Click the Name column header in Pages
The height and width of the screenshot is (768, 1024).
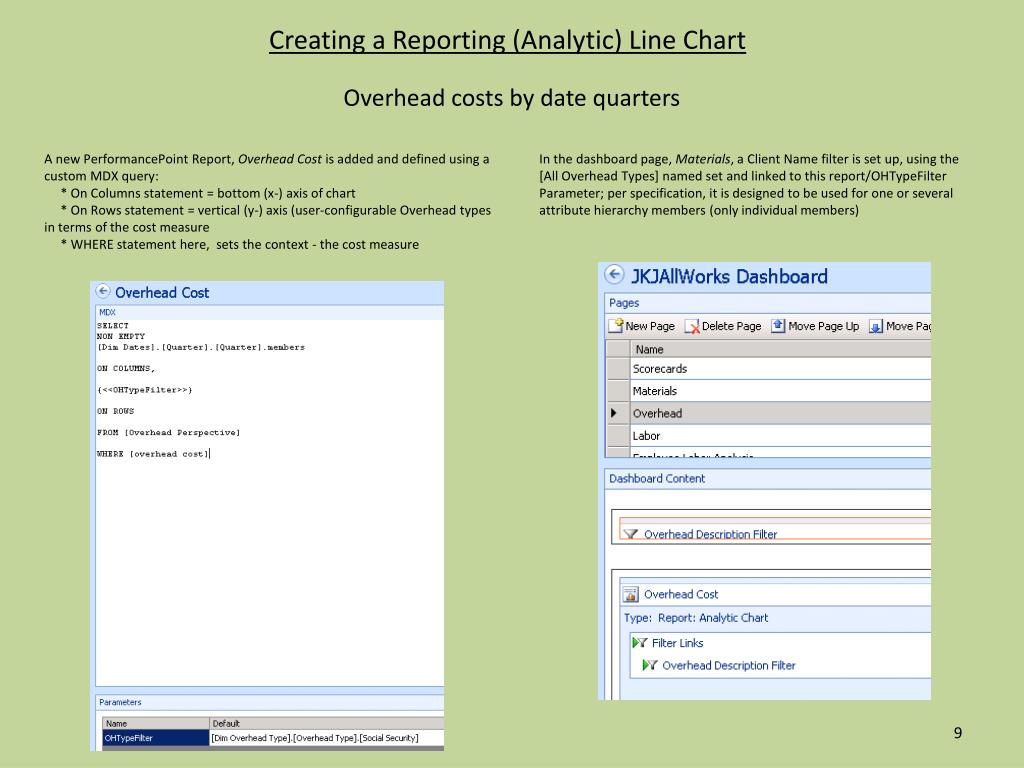780,349
